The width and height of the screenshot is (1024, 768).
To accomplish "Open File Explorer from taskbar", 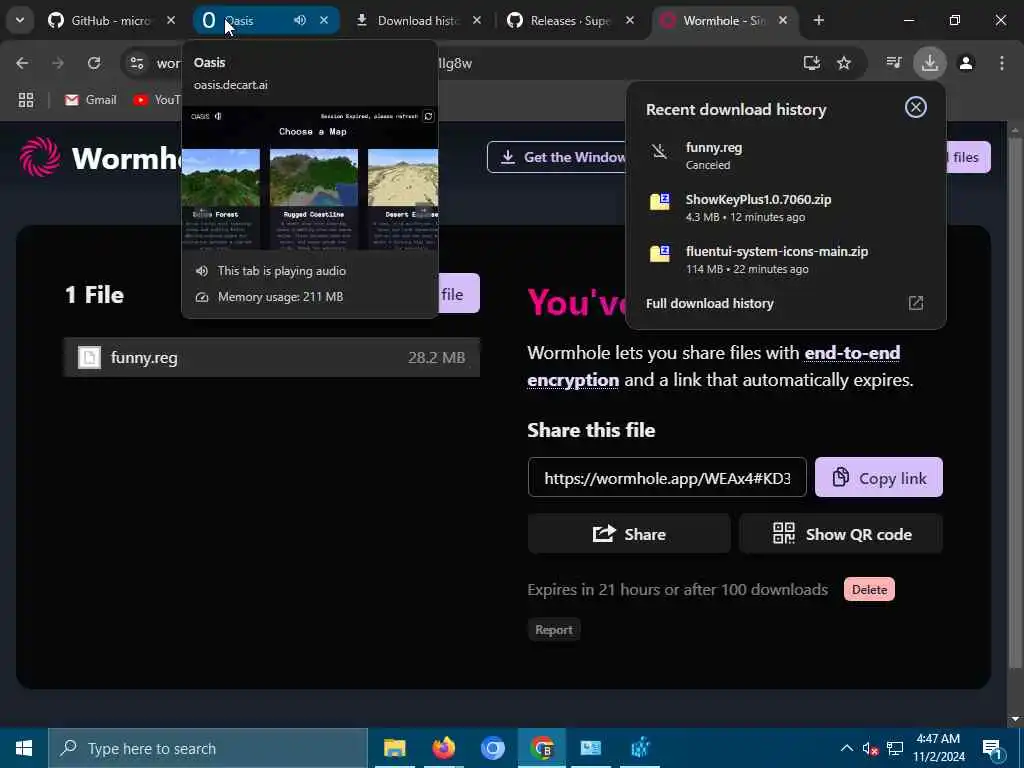I will click(394, 748).
